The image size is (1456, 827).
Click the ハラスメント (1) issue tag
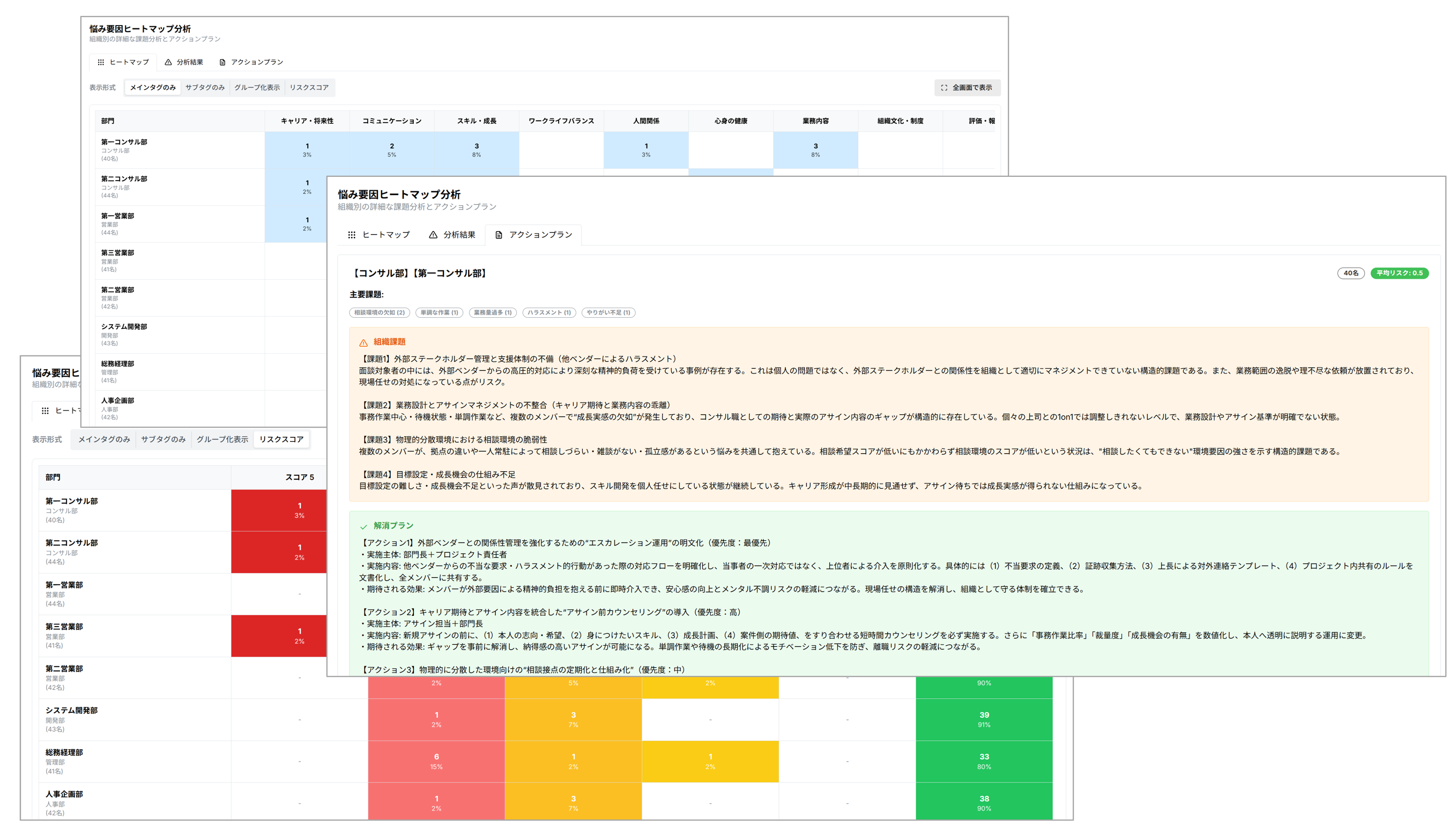(x=548, y=312)
